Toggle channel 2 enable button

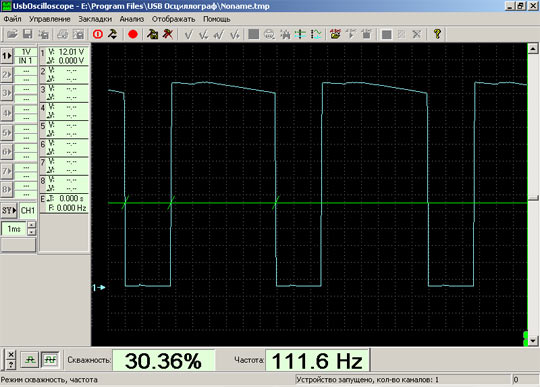7,74
